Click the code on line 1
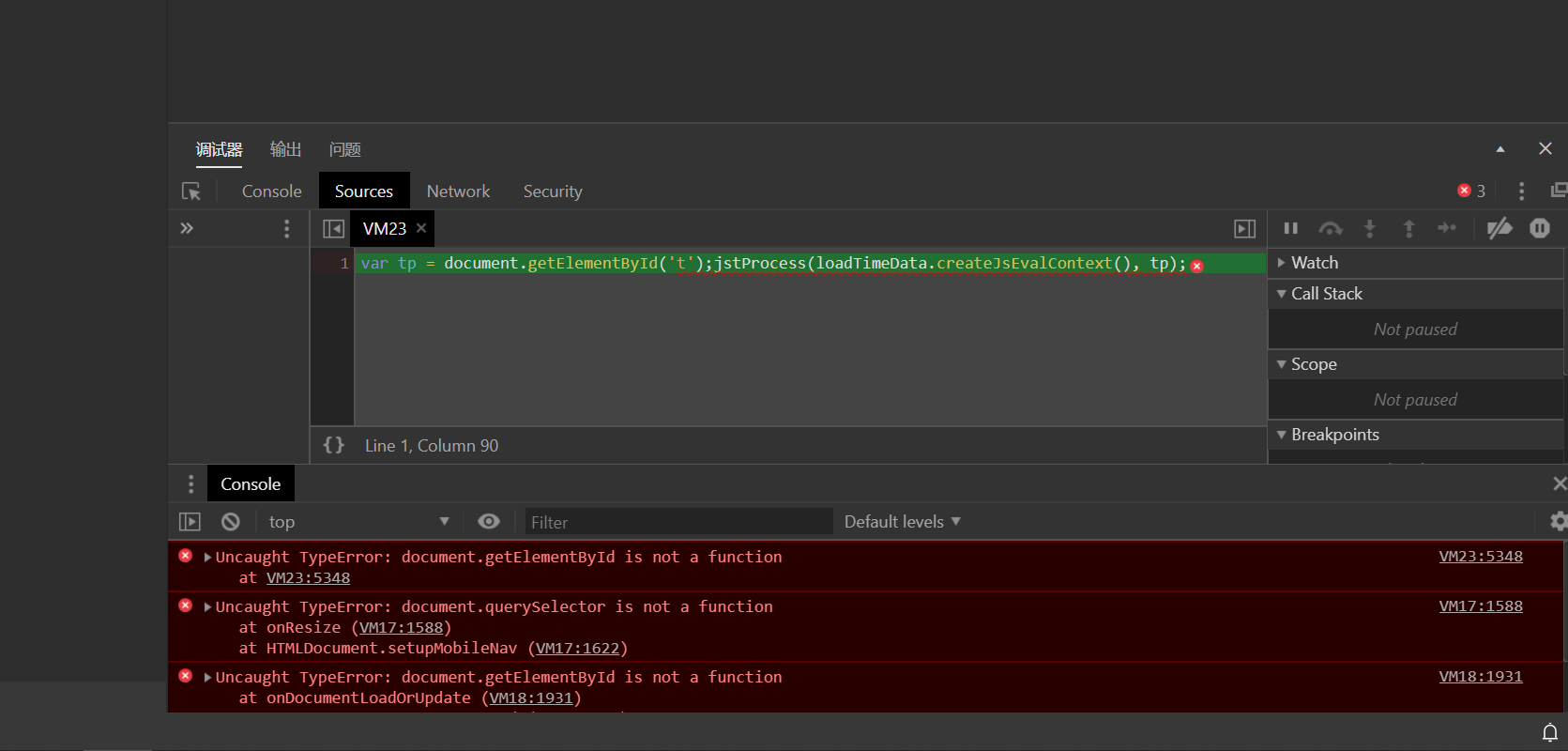Image resolution: width=1568 pixels, height=751 pixels. [773, 264]
